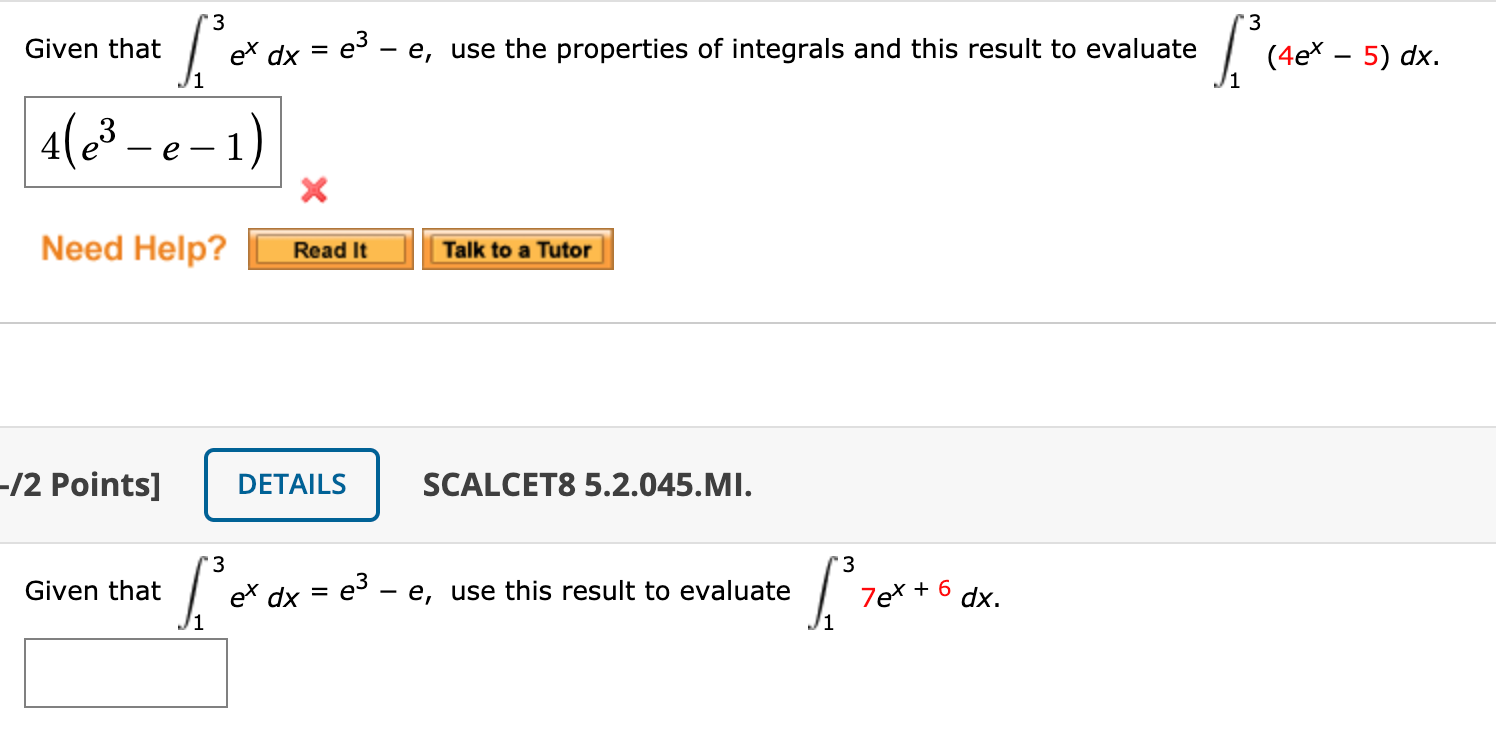Image resolution: width=1496 pixels, height=738 pixels.
Task: Click the e³ − e result in the first problem
Action: (x=373, y=48)
